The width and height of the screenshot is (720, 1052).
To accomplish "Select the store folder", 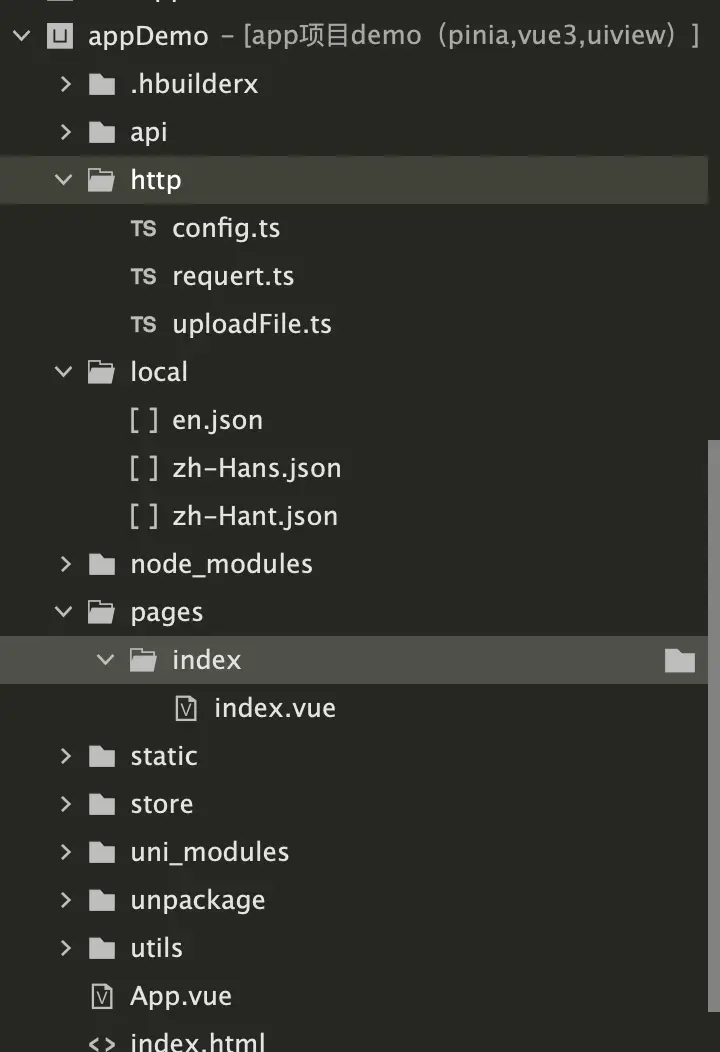I will point(161,804).
